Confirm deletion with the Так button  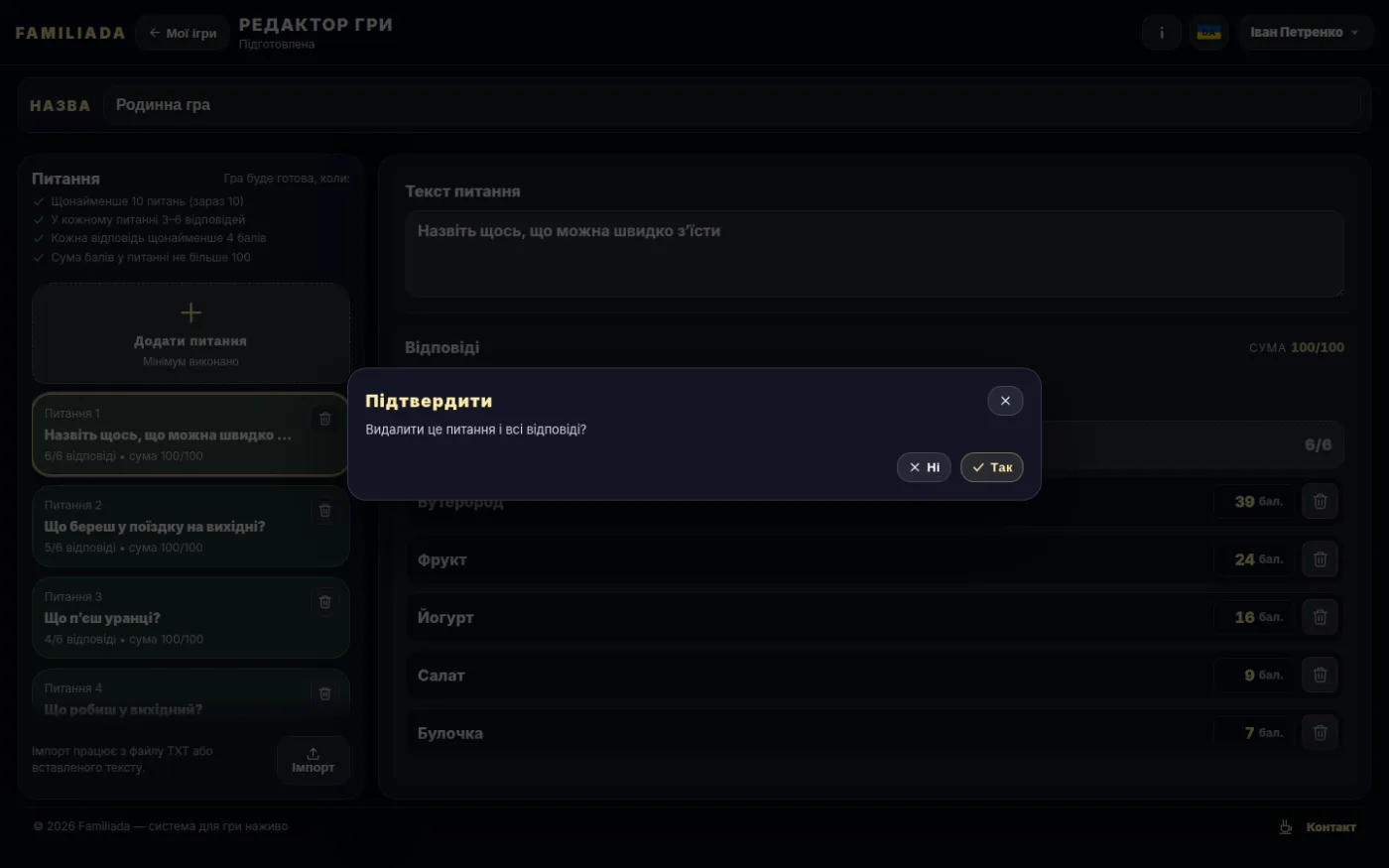coord(991,467)
